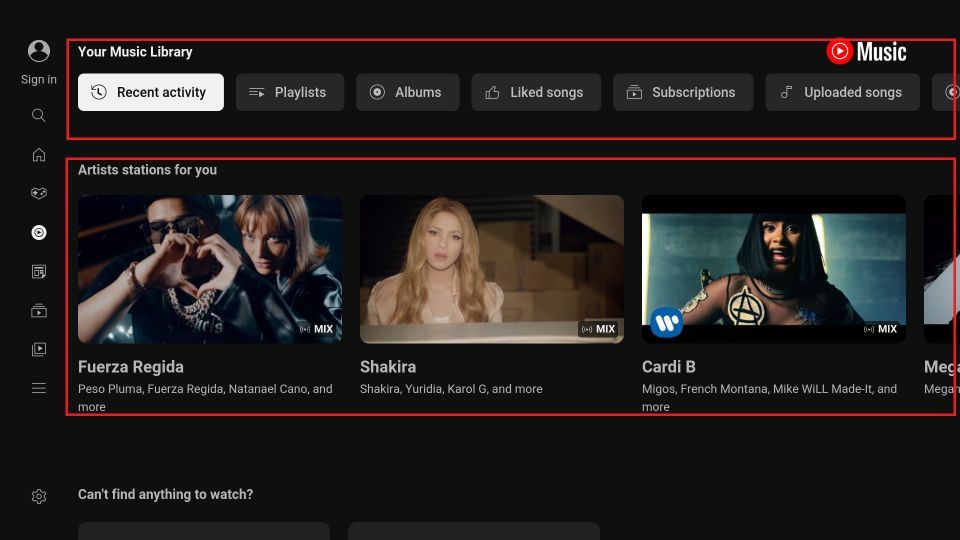Screen dimensions: 960x540
Task: Click 'Migos, French Montana, Mike WiLL Made-It' description
Action: 769,397
